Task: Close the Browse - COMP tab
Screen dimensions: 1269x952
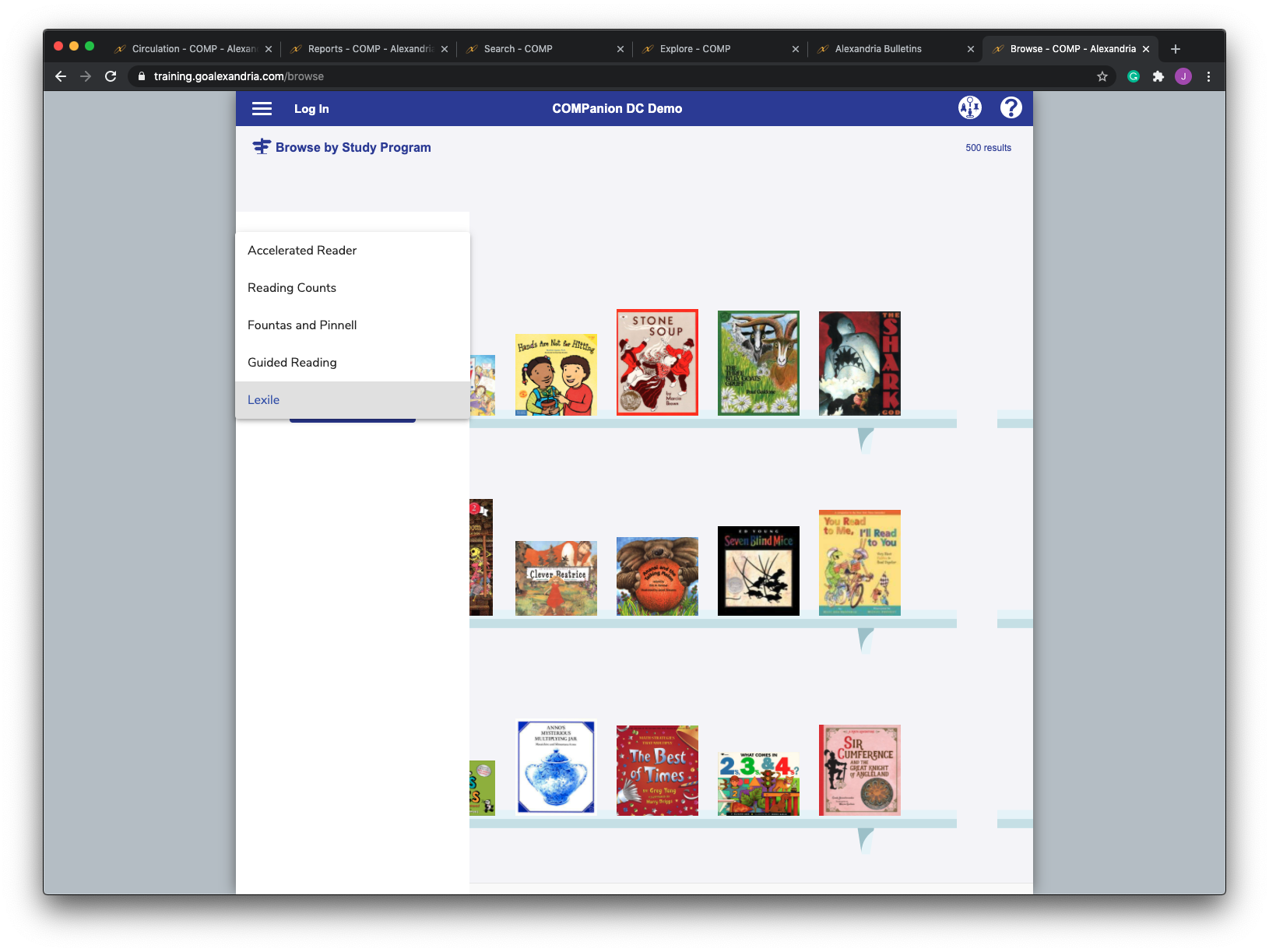Action: pos(1146,49)
